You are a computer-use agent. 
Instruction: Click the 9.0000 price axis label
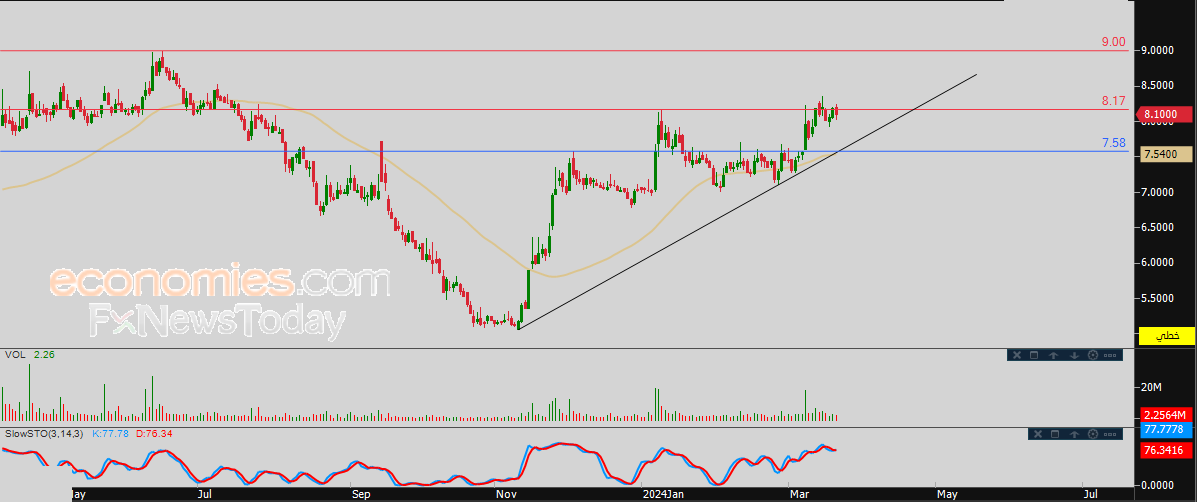coord(1158,50)
